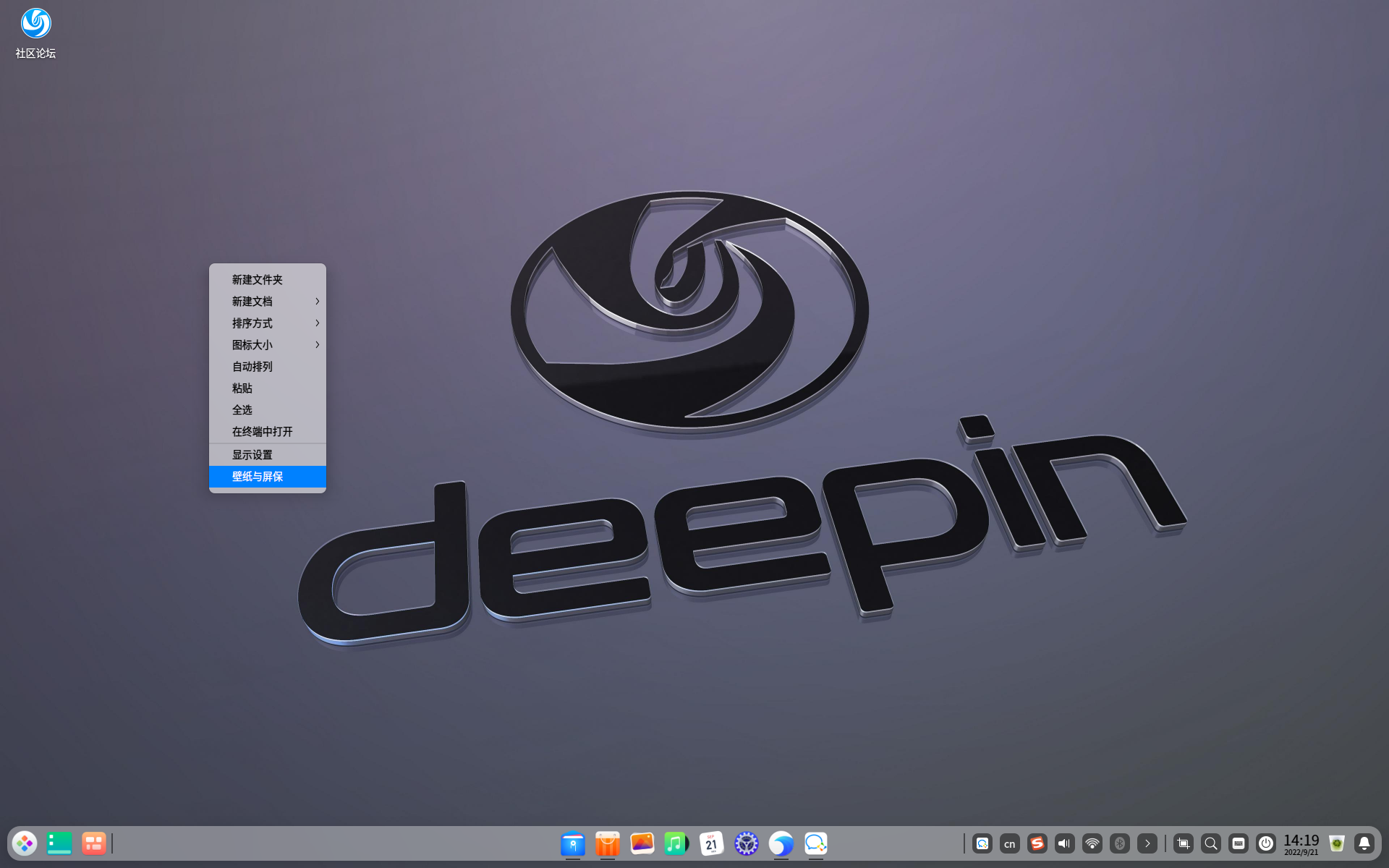Open the trash bin in the dock
Screen dimensions: 1389x868
[1337, 843]
